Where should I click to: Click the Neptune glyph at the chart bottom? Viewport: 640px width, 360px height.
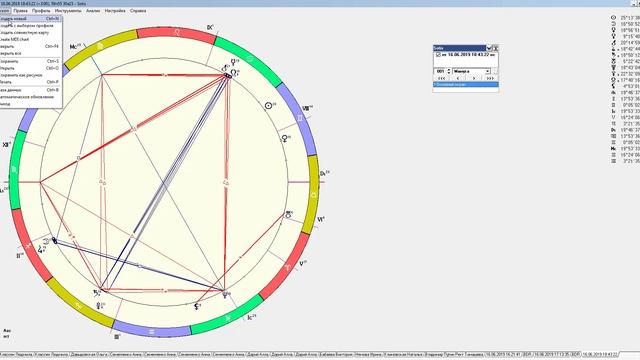click(225, 294)
